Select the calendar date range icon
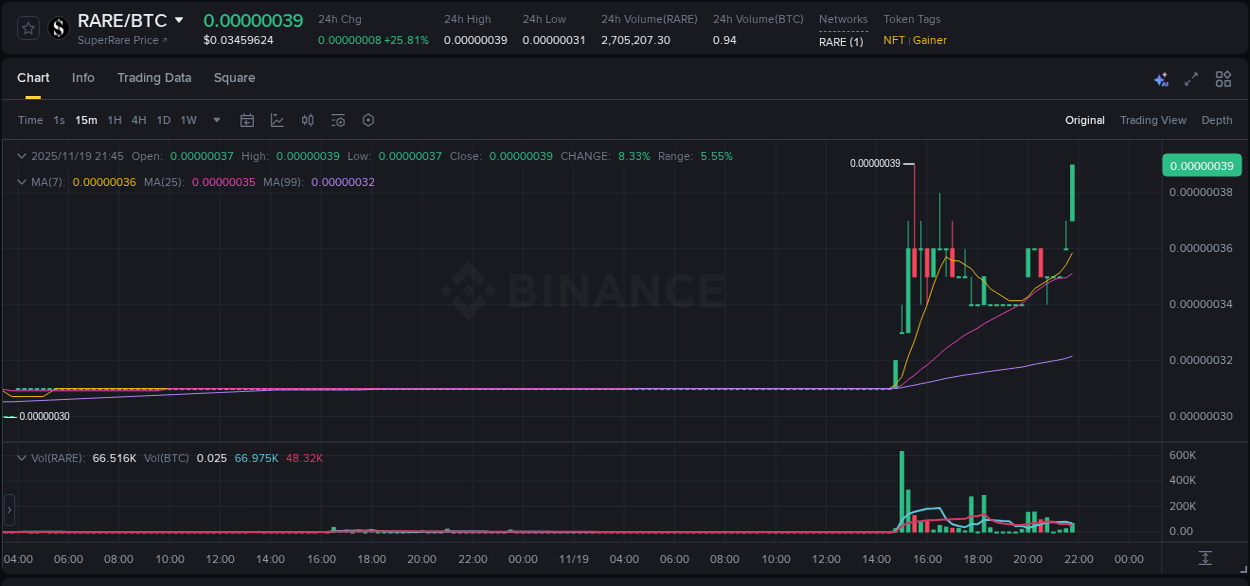The height and width of the screenshot is (586, 1250). coord(247,120)
